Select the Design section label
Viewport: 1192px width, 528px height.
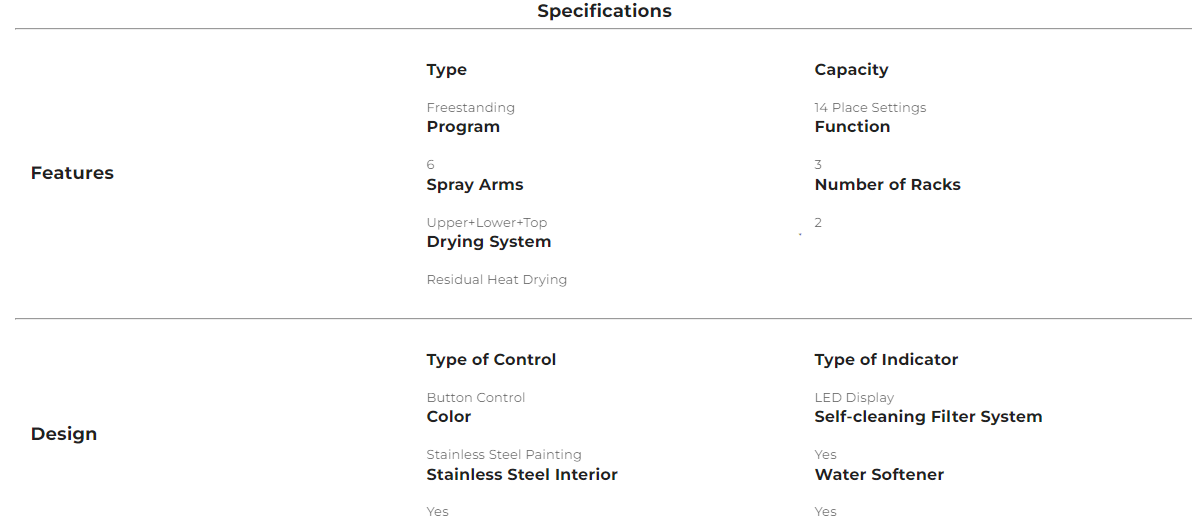click(64, 434)
